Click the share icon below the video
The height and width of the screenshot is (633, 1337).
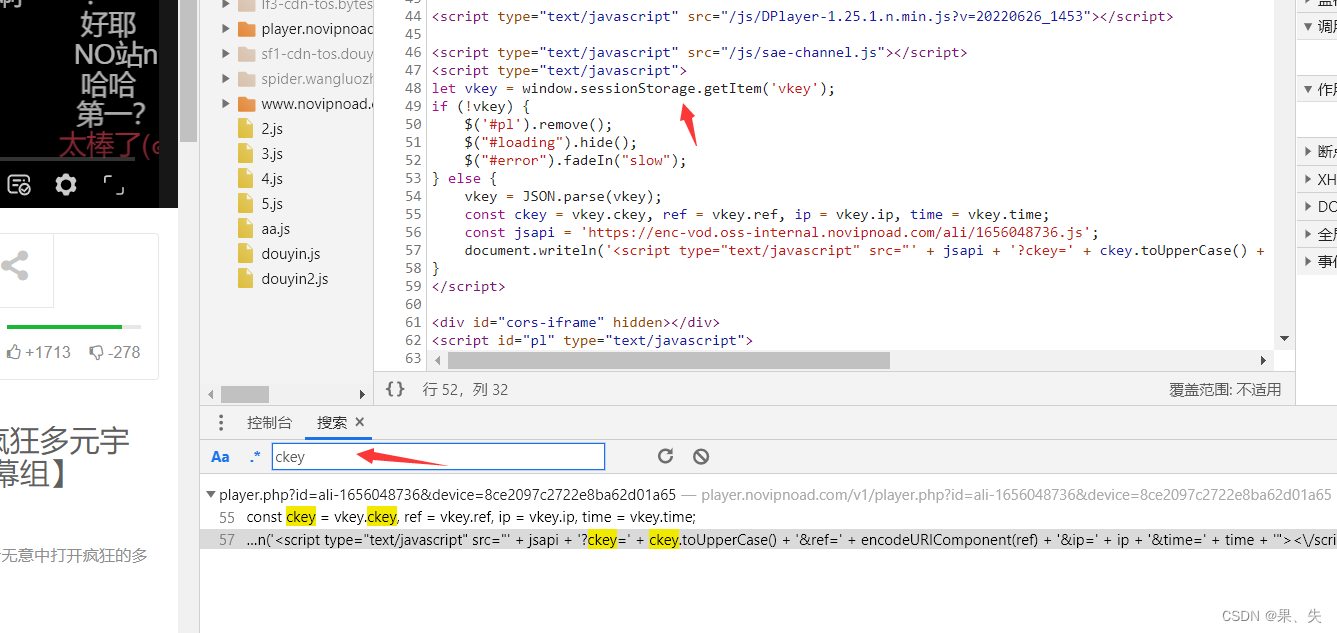click(14, 266)
